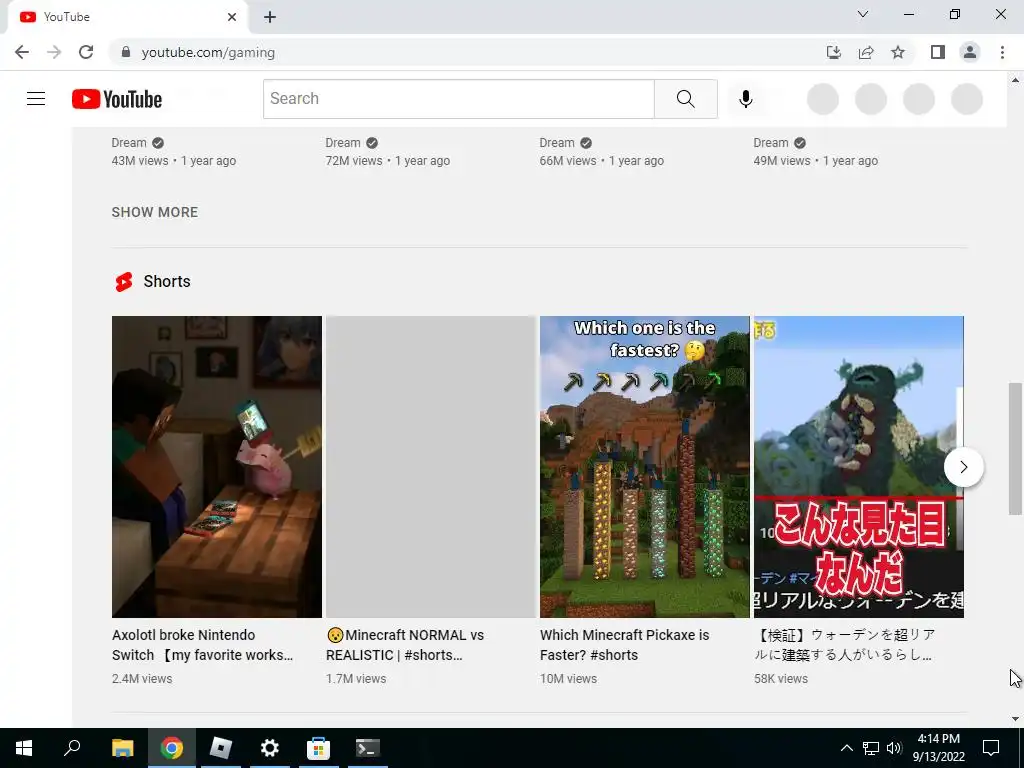
Task: Click the 2.4M views text
Action: click(142, 679)
